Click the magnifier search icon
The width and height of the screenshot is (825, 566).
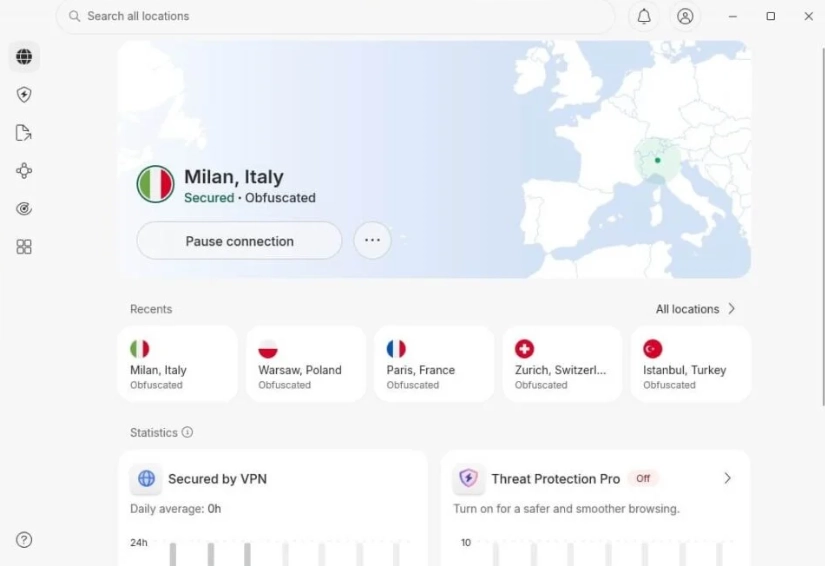(x=75, y=16)
